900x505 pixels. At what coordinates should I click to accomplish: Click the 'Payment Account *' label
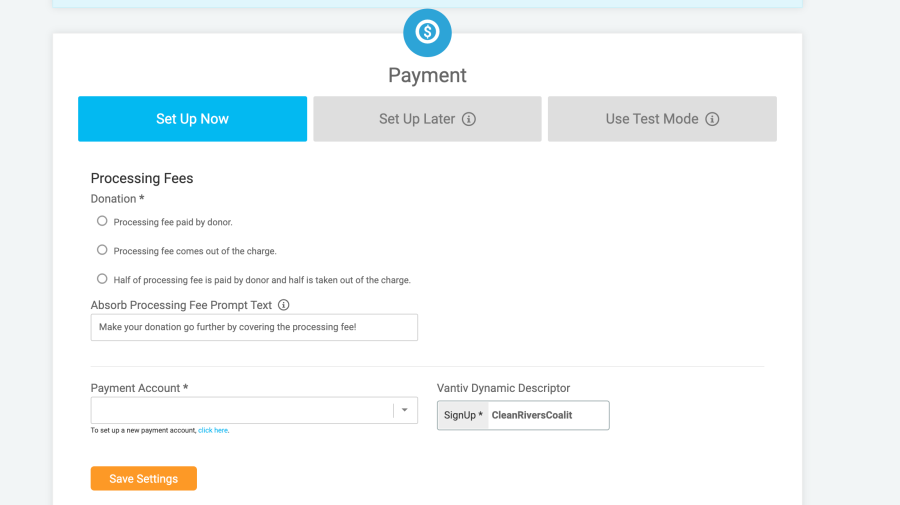pos(139,388)
